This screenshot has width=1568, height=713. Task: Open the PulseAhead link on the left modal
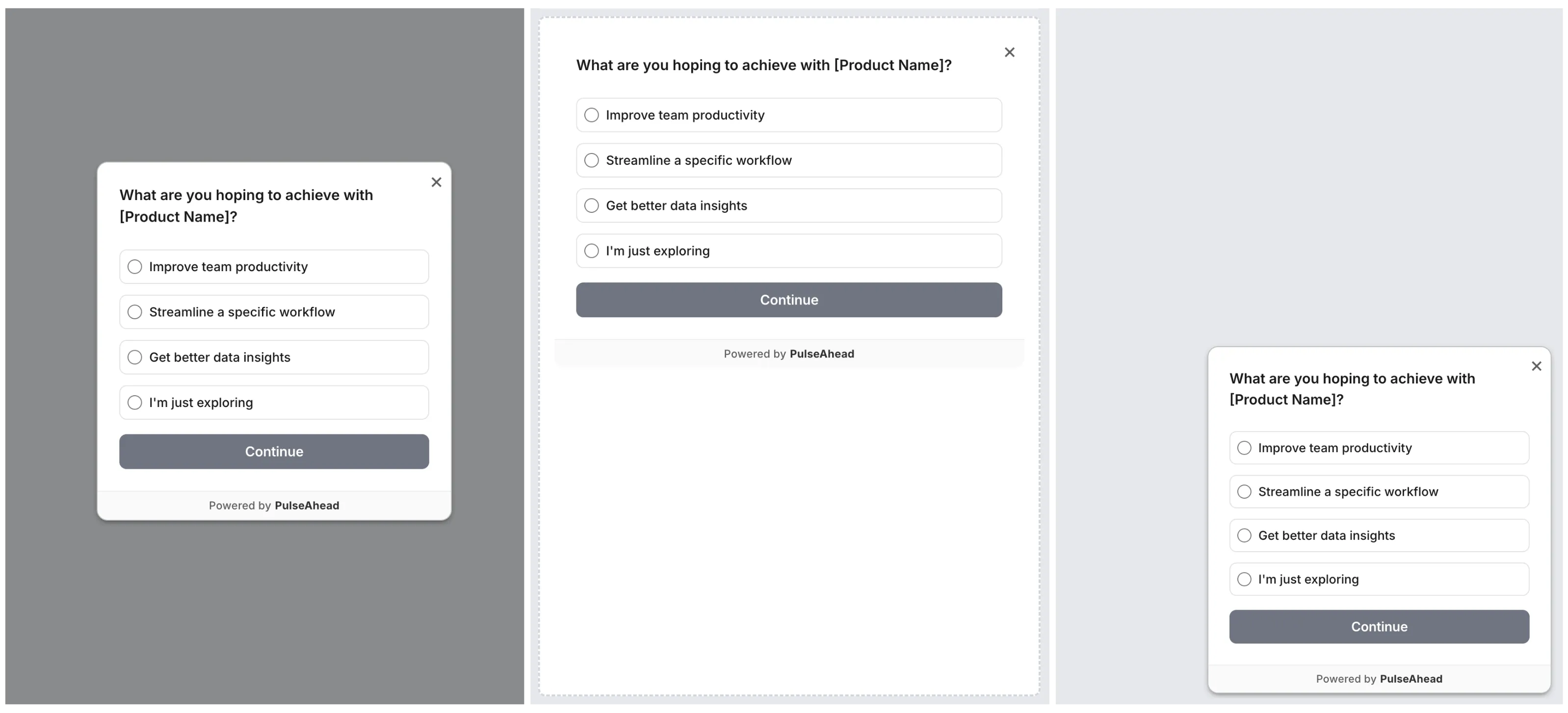(307, 506)
